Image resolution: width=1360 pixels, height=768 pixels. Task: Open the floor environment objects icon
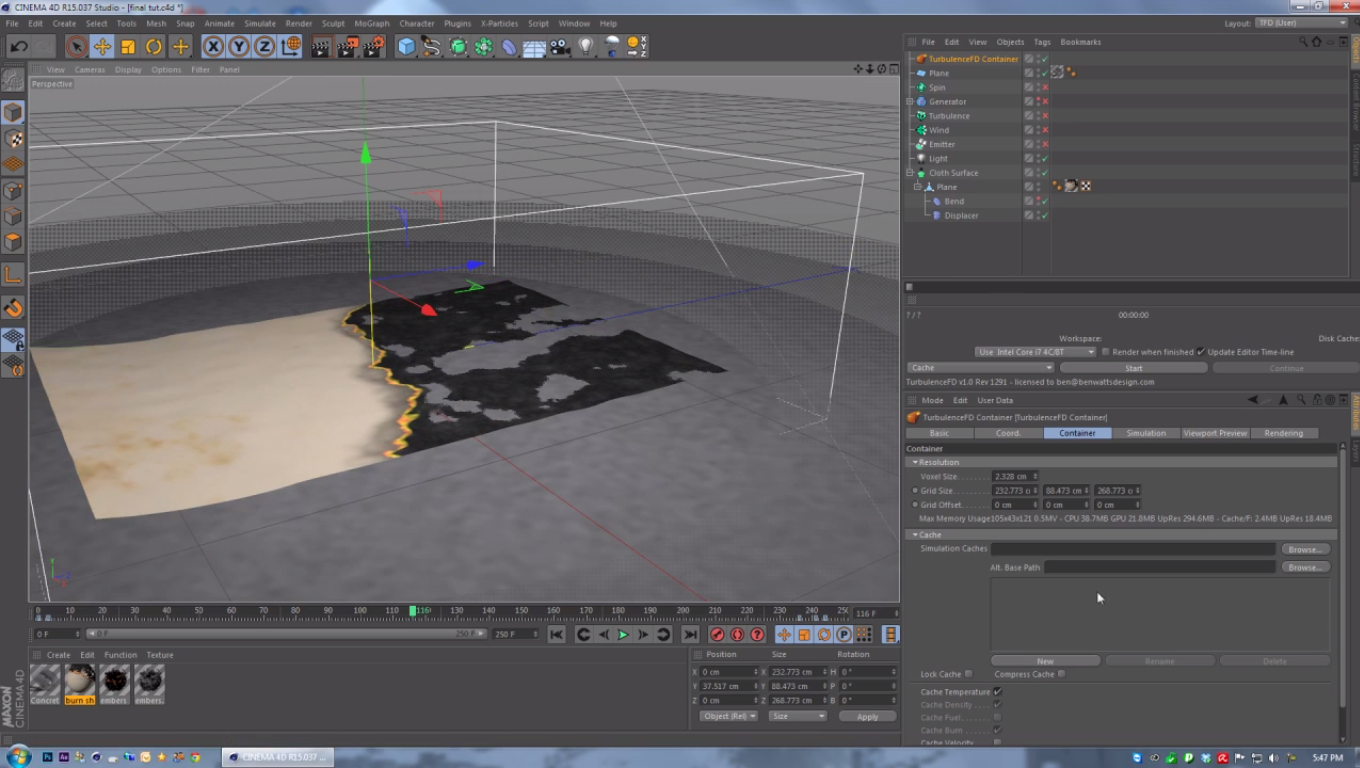534,46
